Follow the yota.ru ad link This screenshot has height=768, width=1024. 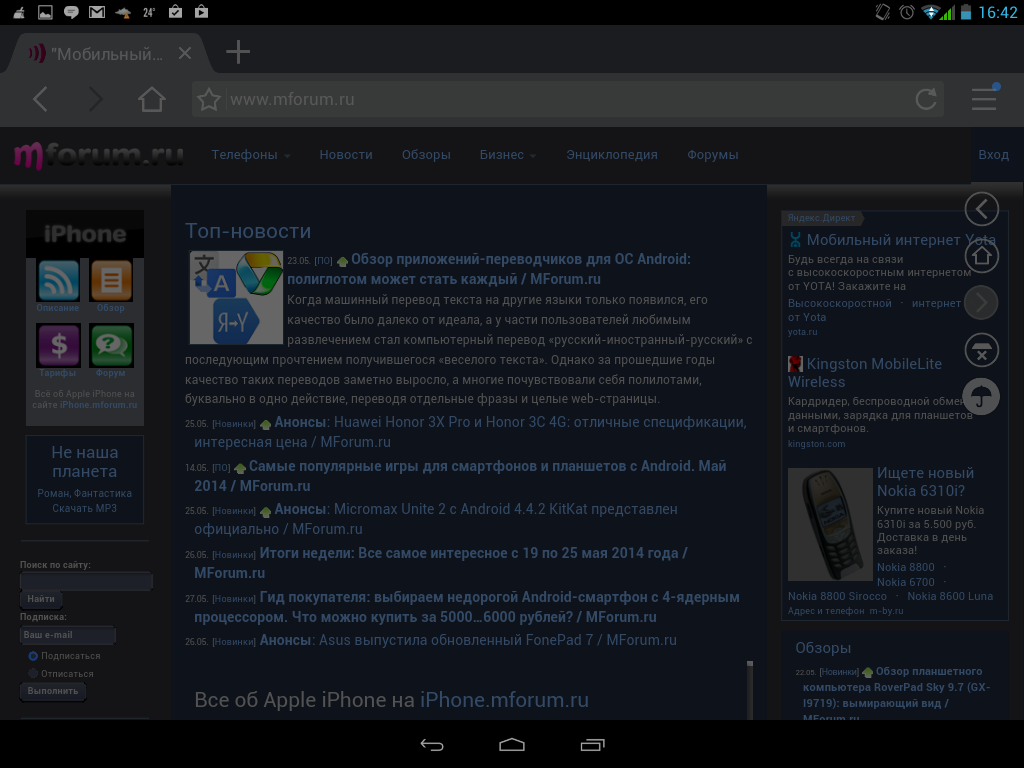[803, 332]
